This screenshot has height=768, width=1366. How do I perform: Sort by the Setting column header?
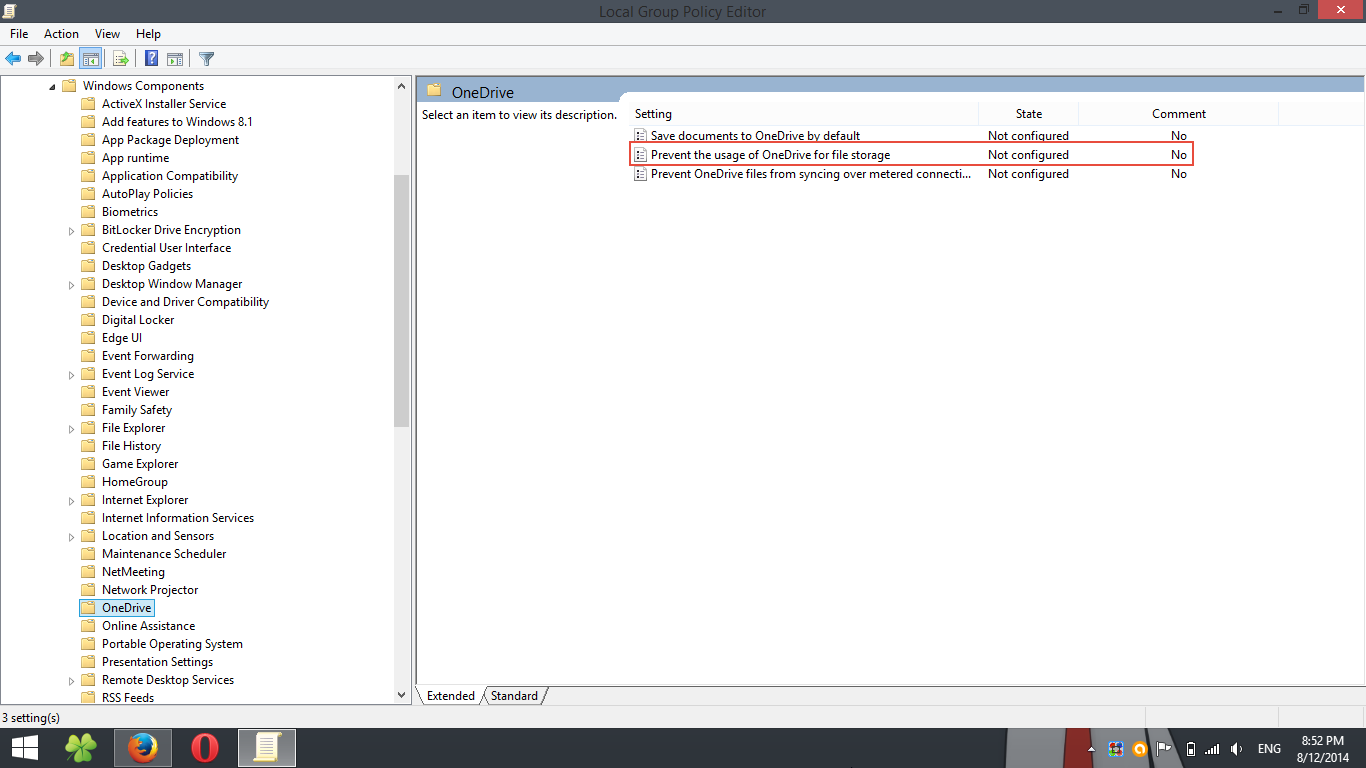click(804, 114)
